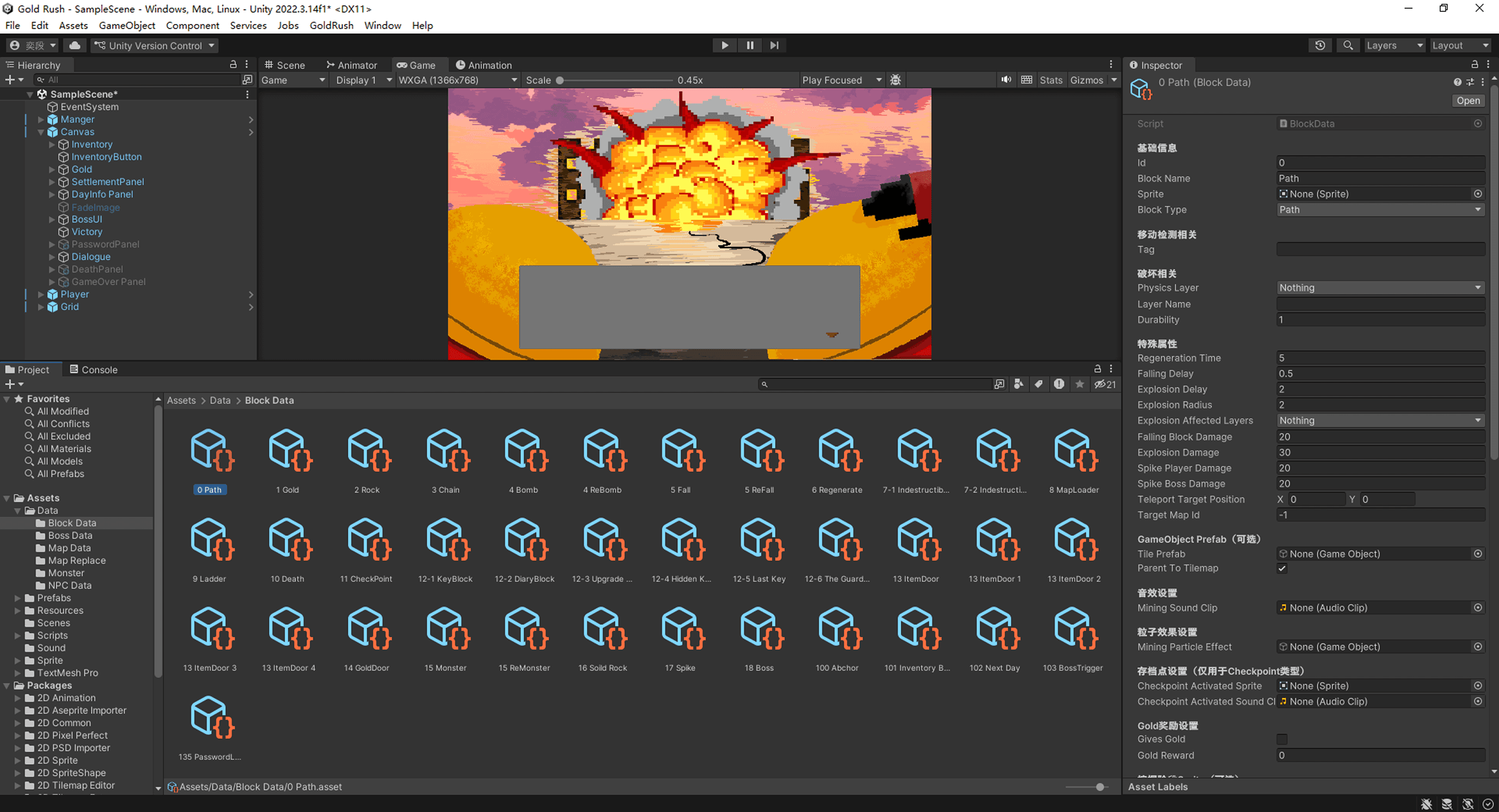Open the Block Type dropdown
This screenshot has width=1499, height=812.
(1380, 210)
